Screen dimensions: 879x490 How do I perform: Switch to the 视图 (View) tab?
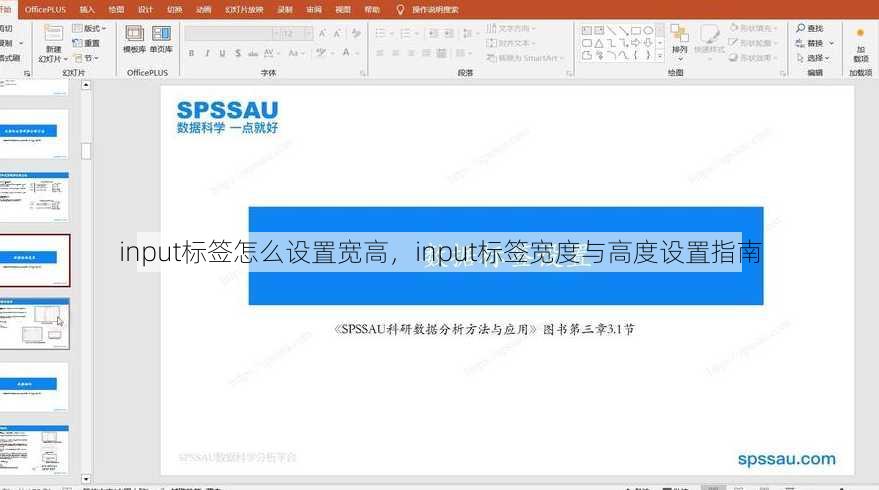(x=343, y=10)
